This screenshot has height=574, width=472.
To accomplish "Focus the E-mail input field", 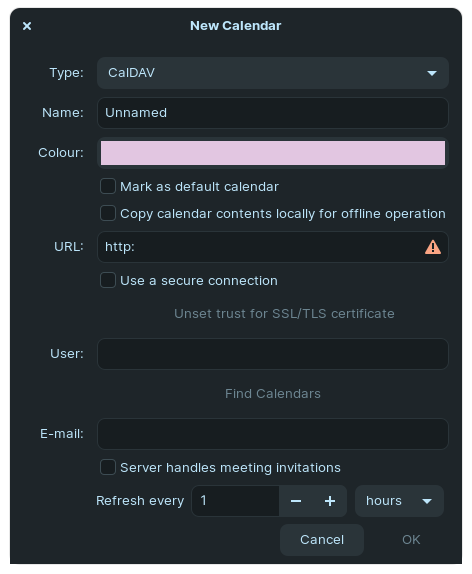I will [273, 434].
